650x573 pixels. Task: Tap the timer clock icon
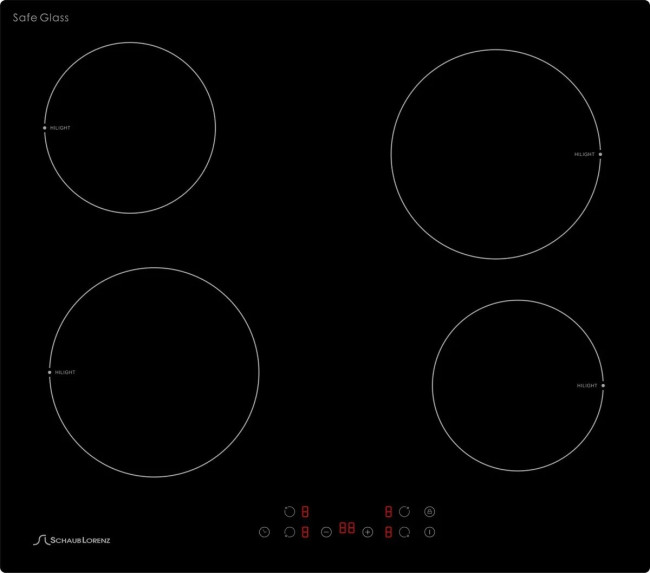[x=264, y=532]
